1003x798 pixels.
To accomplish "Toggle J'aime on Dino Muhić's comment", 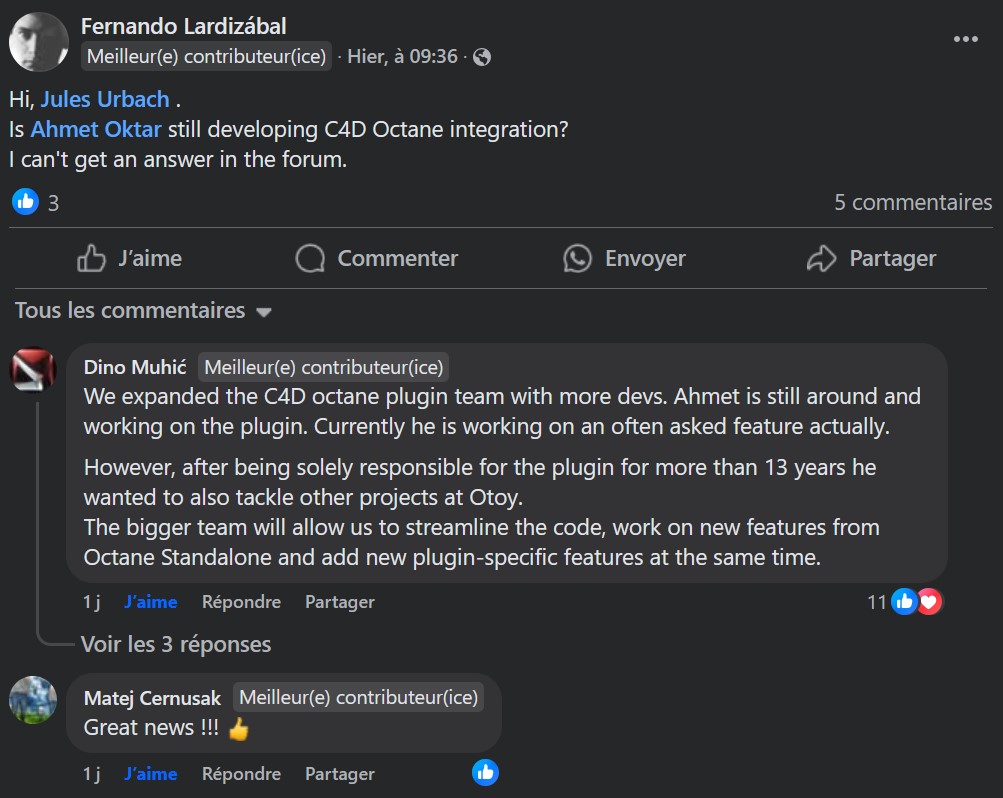I will point(151,602).
